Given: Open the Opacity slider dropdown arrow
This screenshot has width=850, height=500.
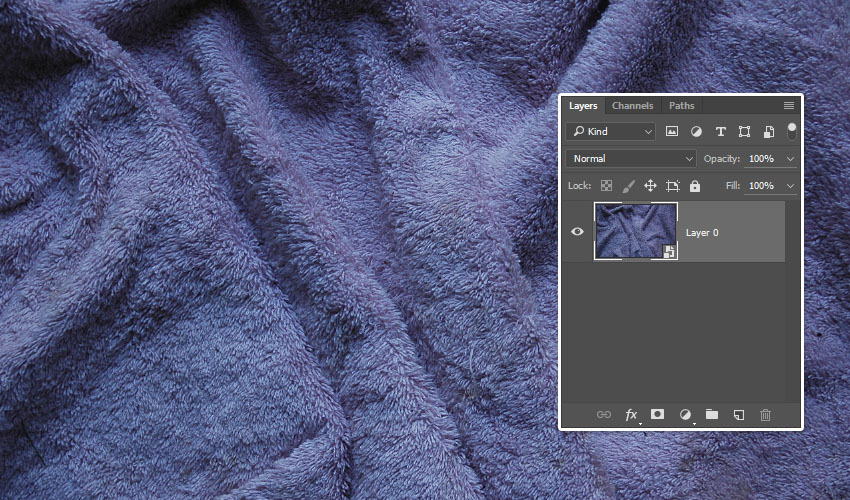Looking at the screenshot, I should point(791,159).
